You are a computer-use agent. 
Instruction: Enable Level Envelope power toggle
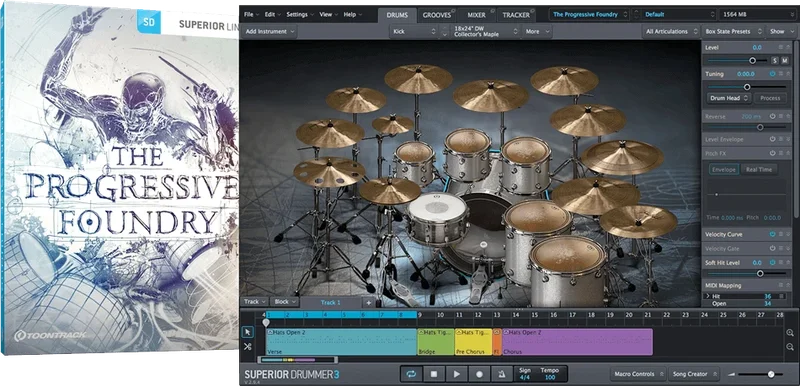772,139
